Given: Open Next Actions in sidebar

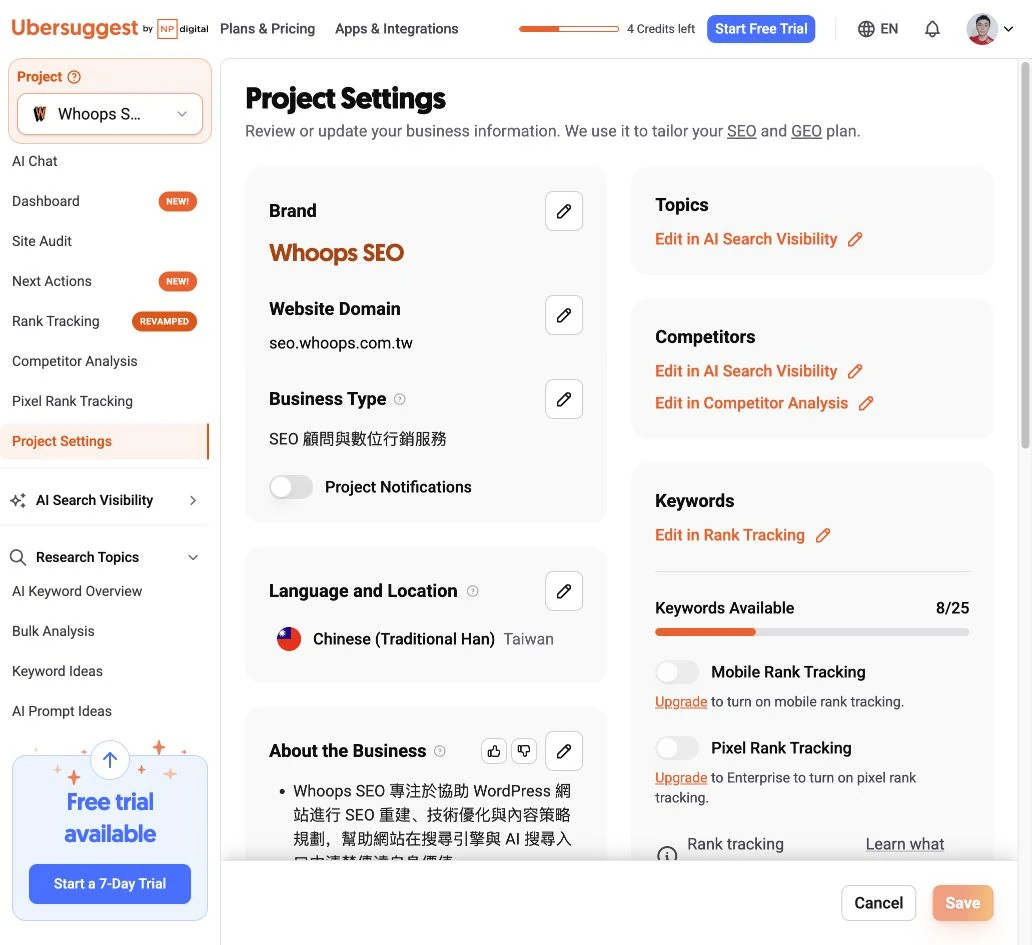Looking at the screenshot, I should pos(51,282).
